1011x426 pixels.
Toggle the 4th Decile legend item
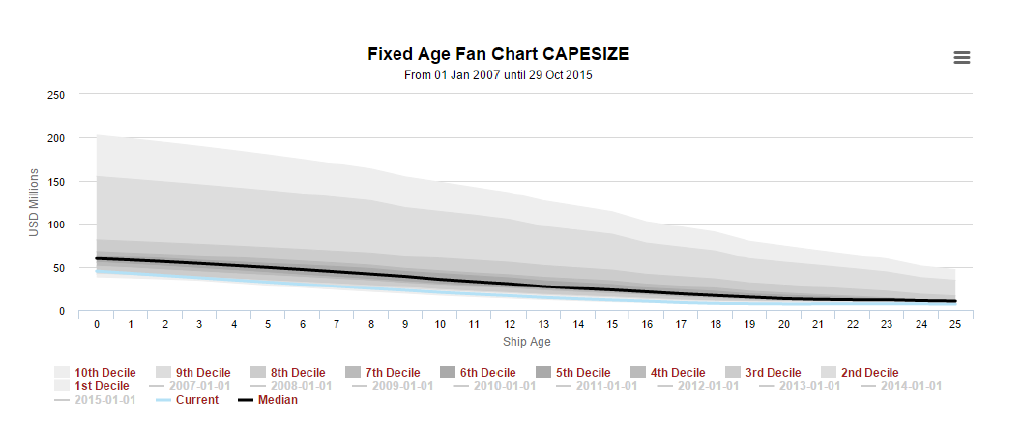pos(677,373)
